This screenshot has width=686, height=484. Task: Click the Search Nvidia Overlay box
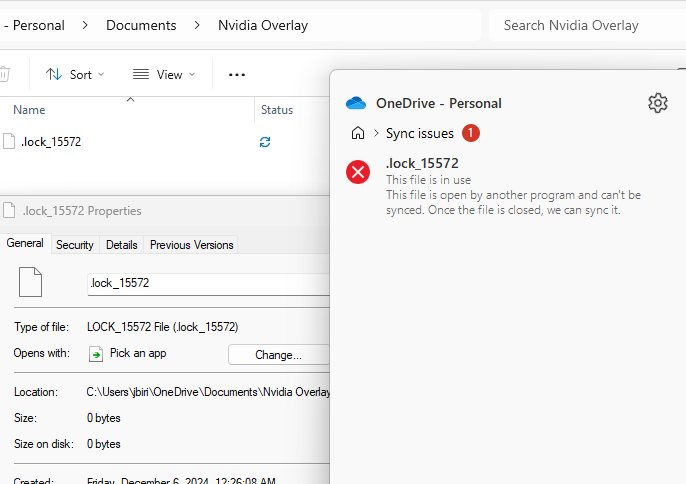587,25
